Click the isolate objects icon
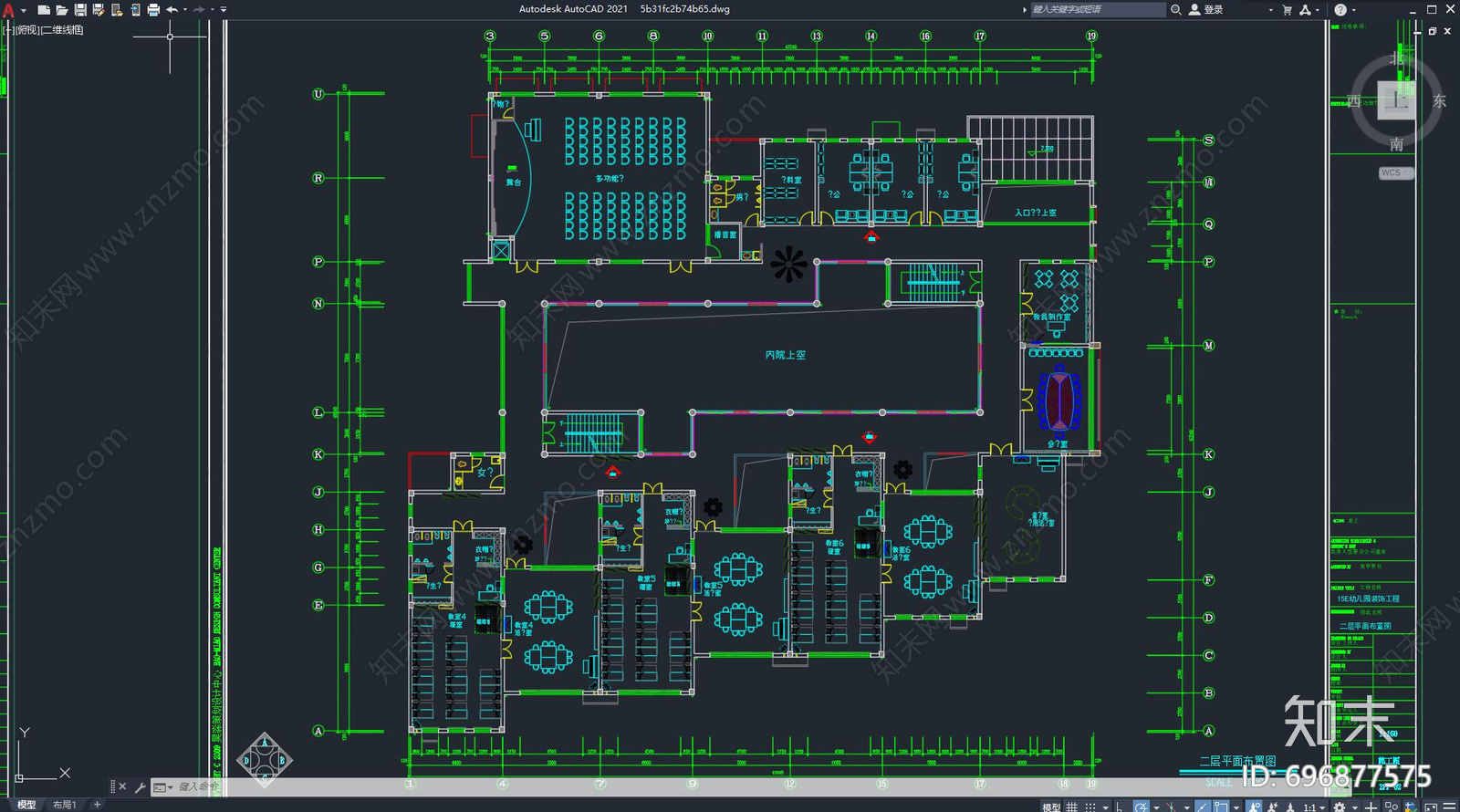The width and height of the screenshot is (1460, 812). click(1391, 806)
